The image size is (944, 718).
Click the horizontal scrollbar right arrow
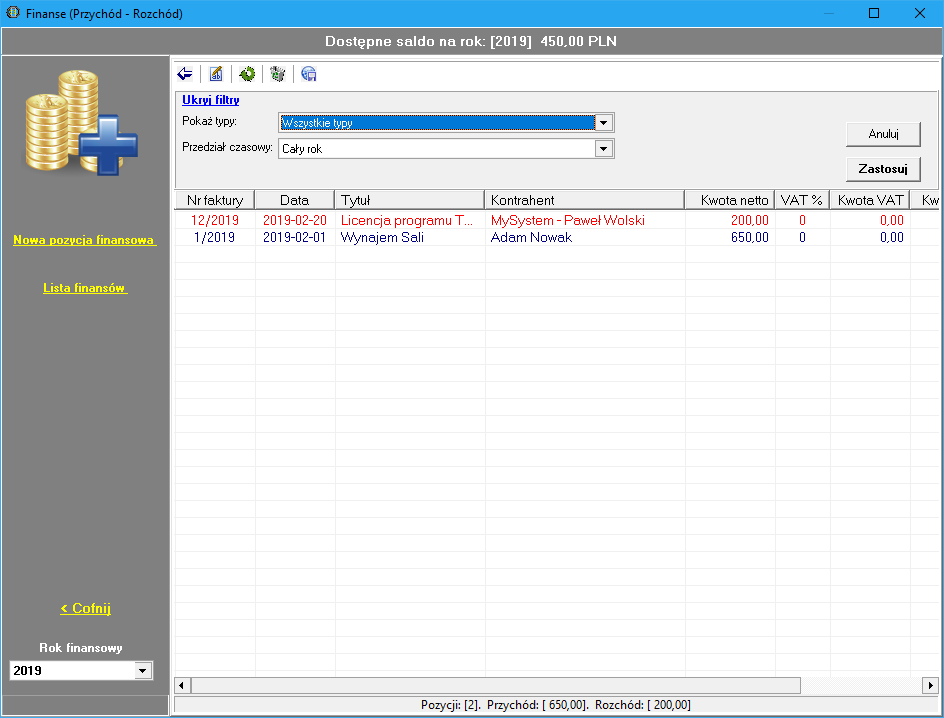931,685
